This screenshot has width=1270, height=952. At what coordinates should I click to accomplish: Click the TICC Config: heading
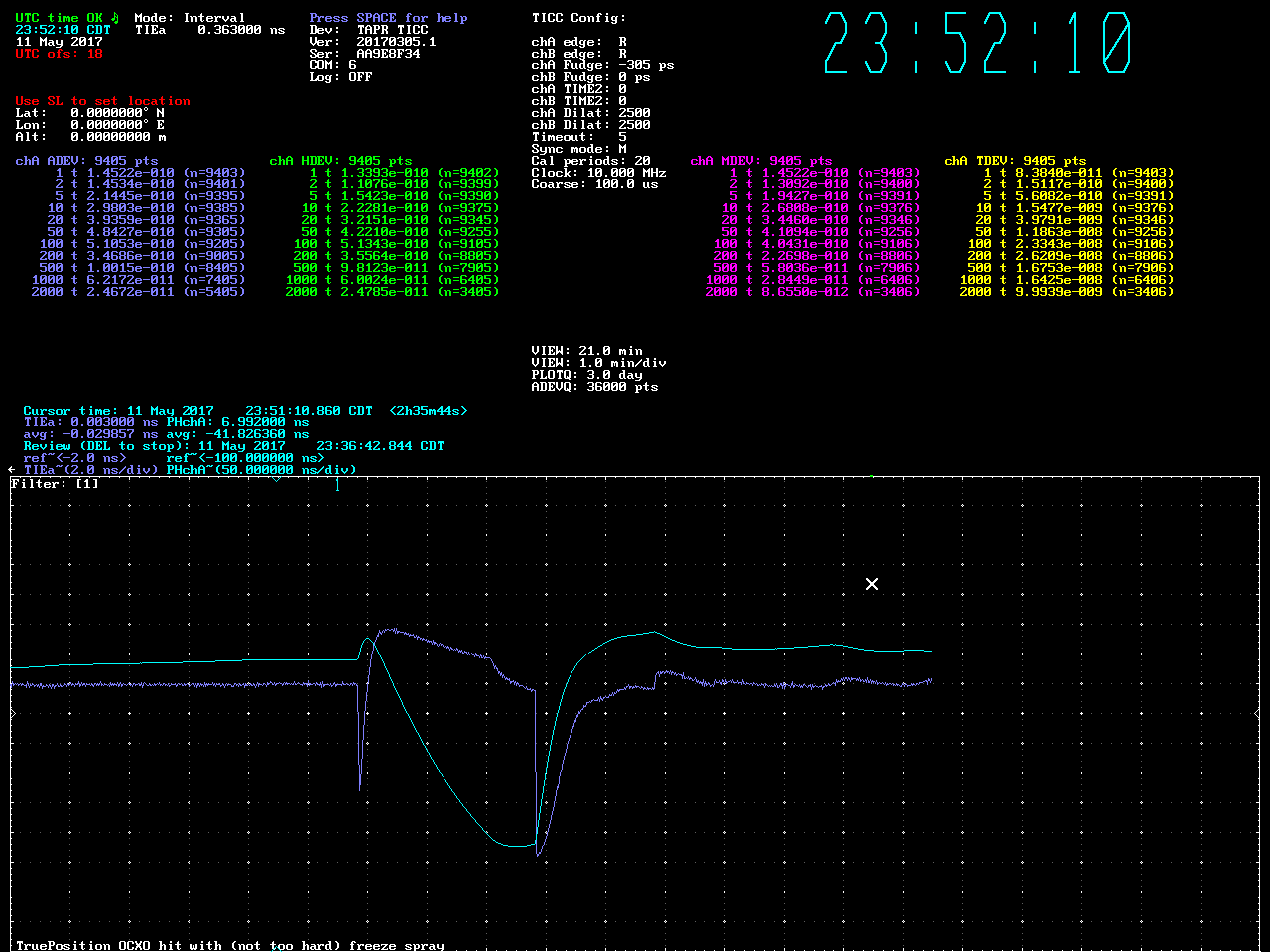578,18
